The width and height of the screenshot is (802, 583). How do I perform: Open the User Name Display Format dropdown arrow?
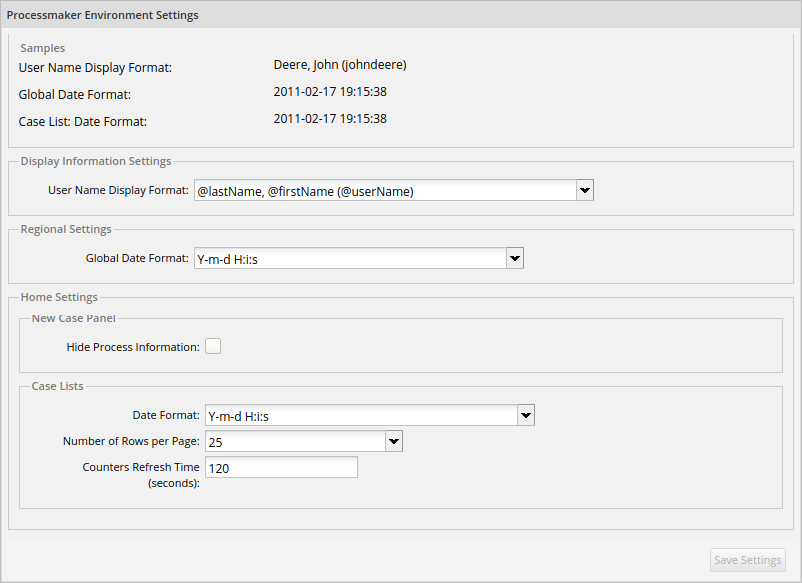(x=585, y=190)
